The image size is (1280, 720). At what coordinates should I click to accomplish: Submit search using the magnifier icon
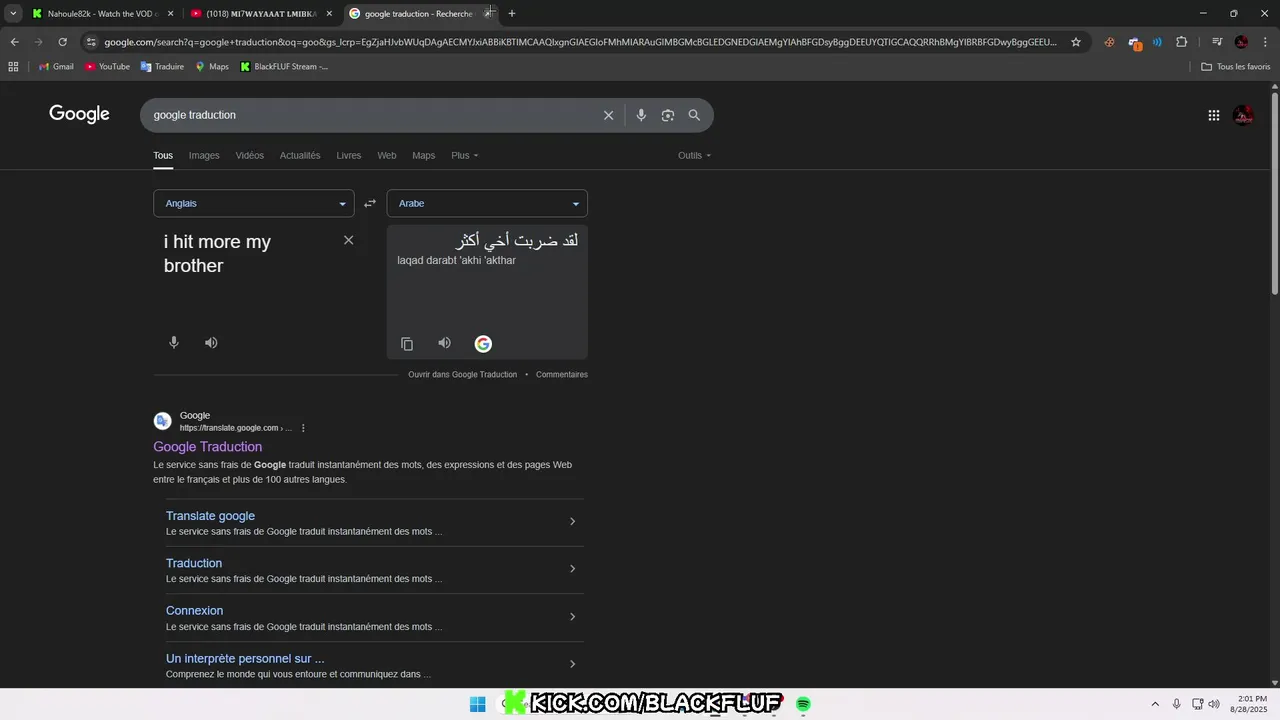[x=694, y=115]
